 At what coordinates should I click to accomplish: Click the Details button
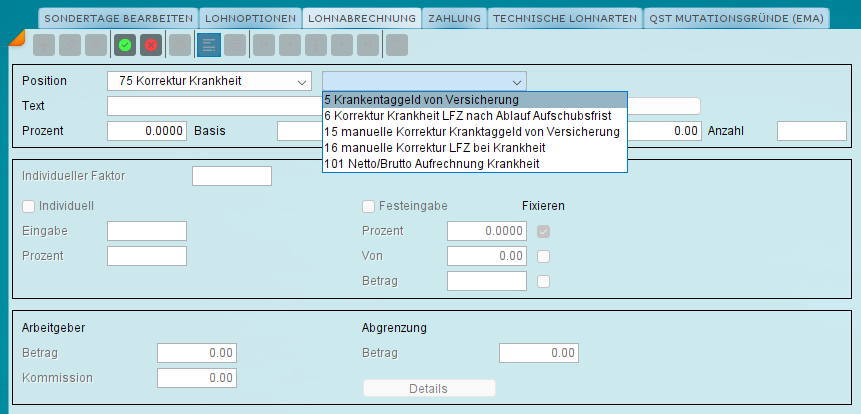point(429,389)
